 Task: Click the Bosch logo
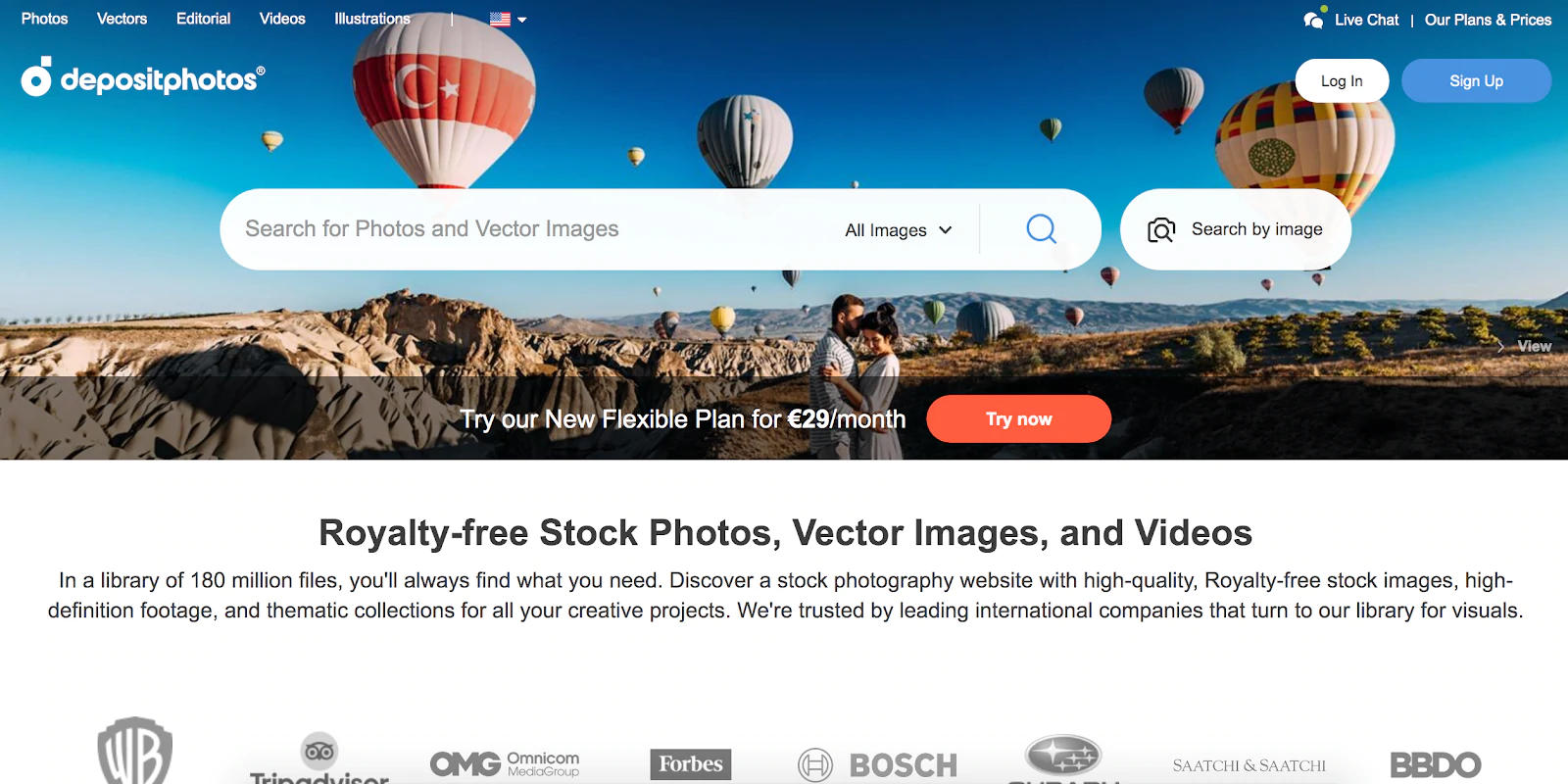(877, 764)
